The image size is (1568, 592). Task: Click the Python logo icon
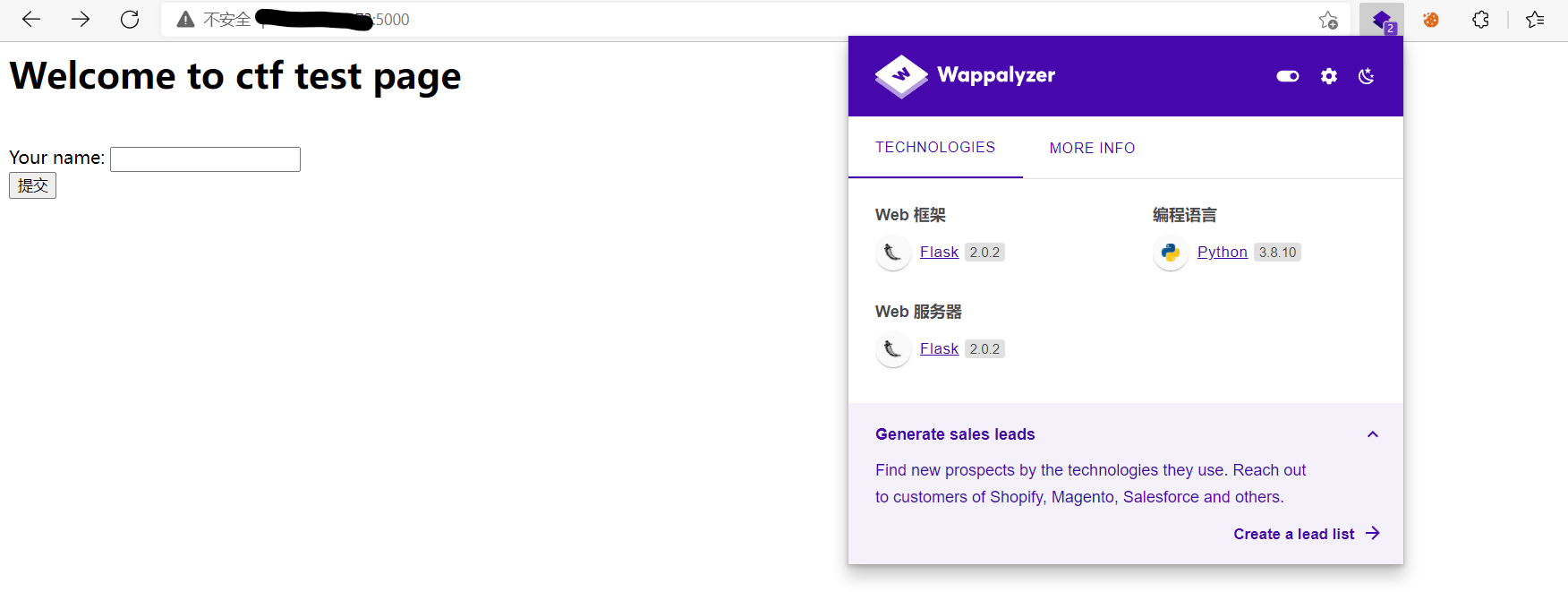(1171, 253)
